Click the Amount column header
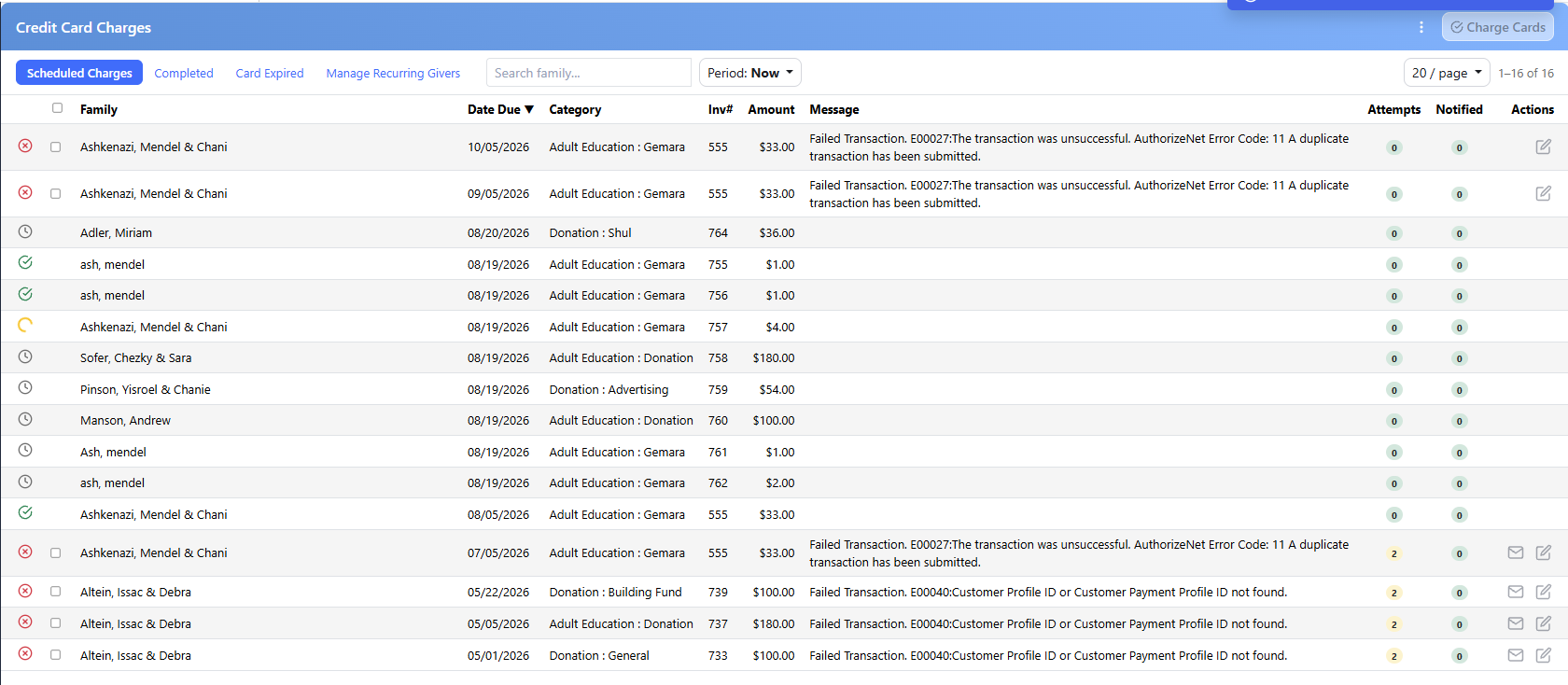Image resolution: width=1568 pixels, height=685 pixels. 771,109
